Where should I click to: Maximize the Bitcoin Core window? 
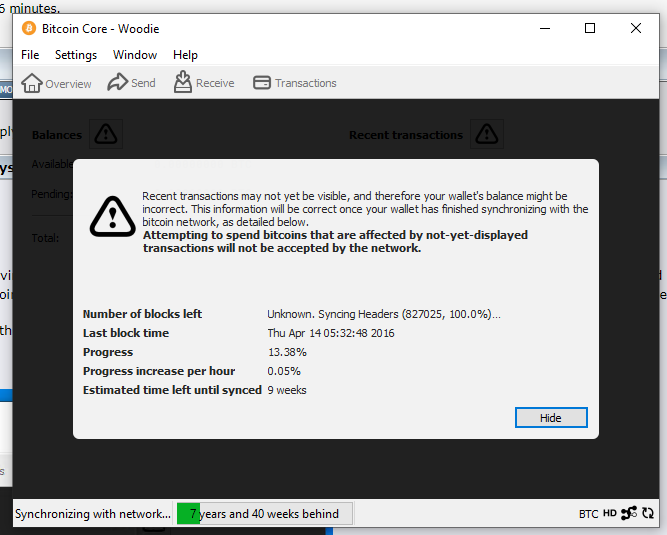click(590, 28)
